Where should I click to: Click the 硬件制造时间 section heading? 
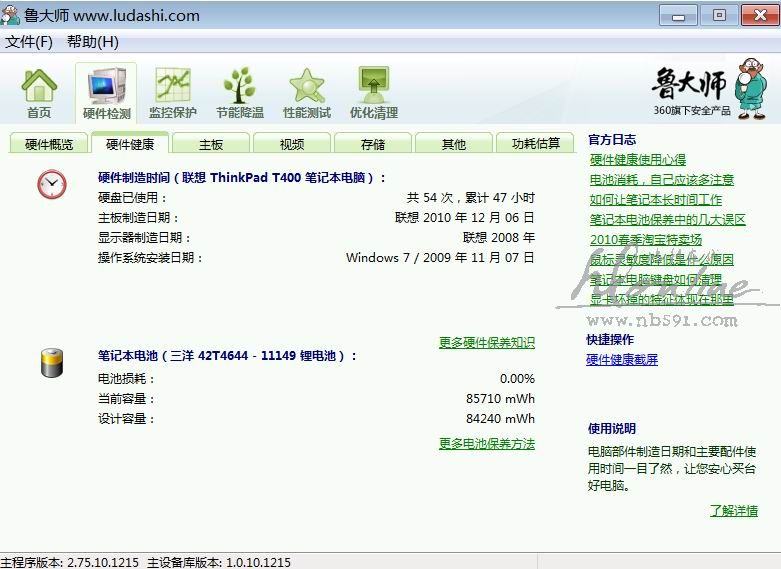point(242,177)
